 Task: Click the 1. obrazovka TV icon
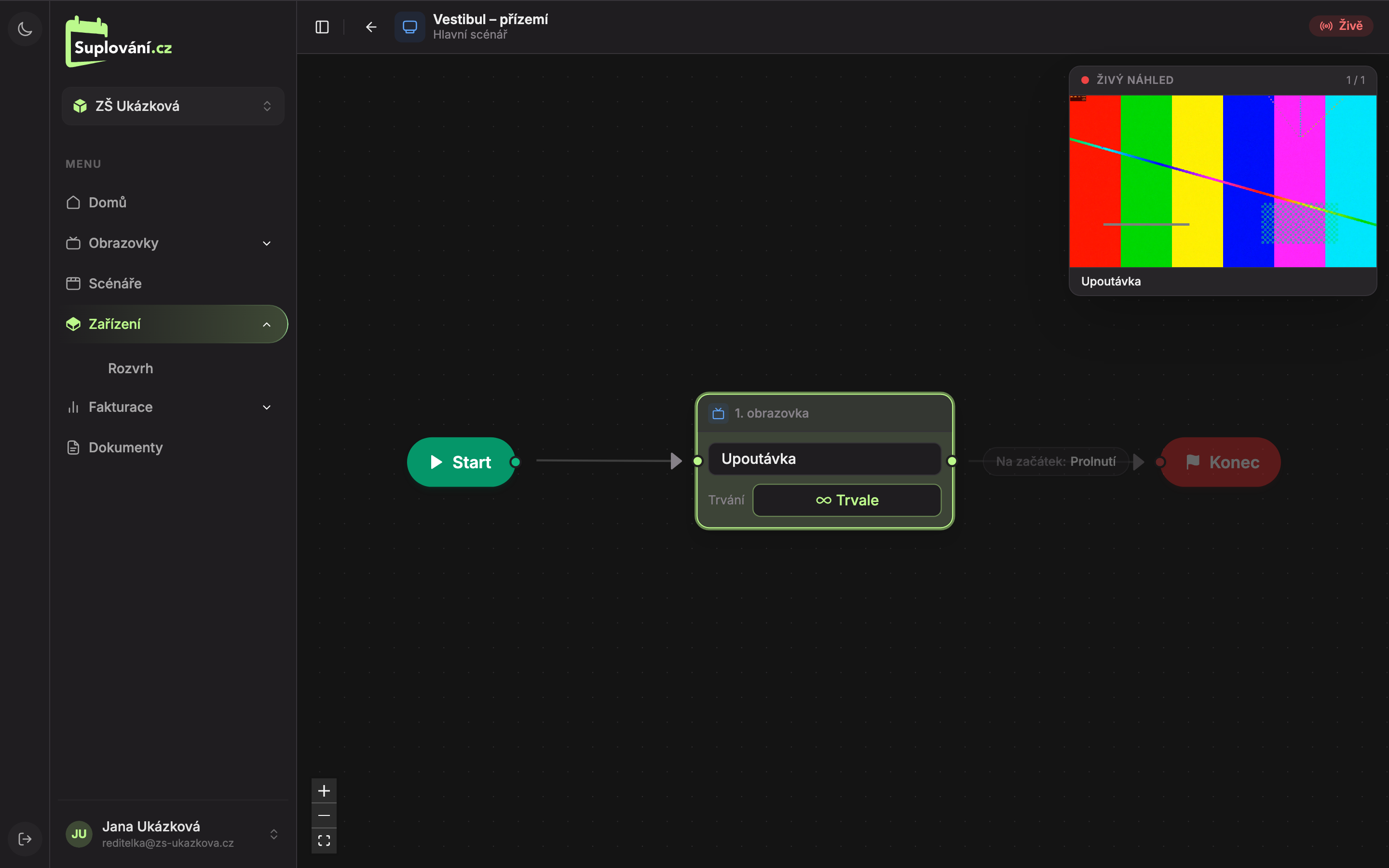[x=718, y=413]
